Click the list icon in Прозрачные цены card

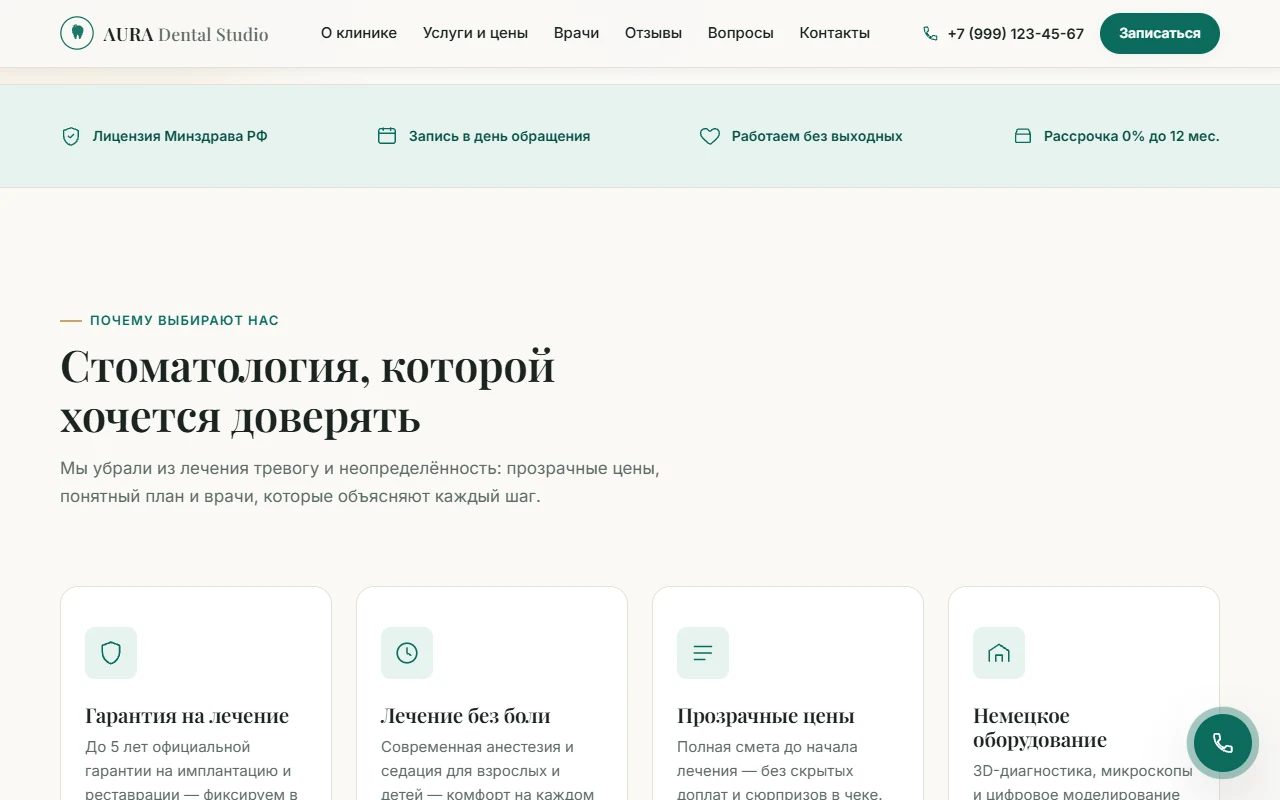tap(703, 653)
